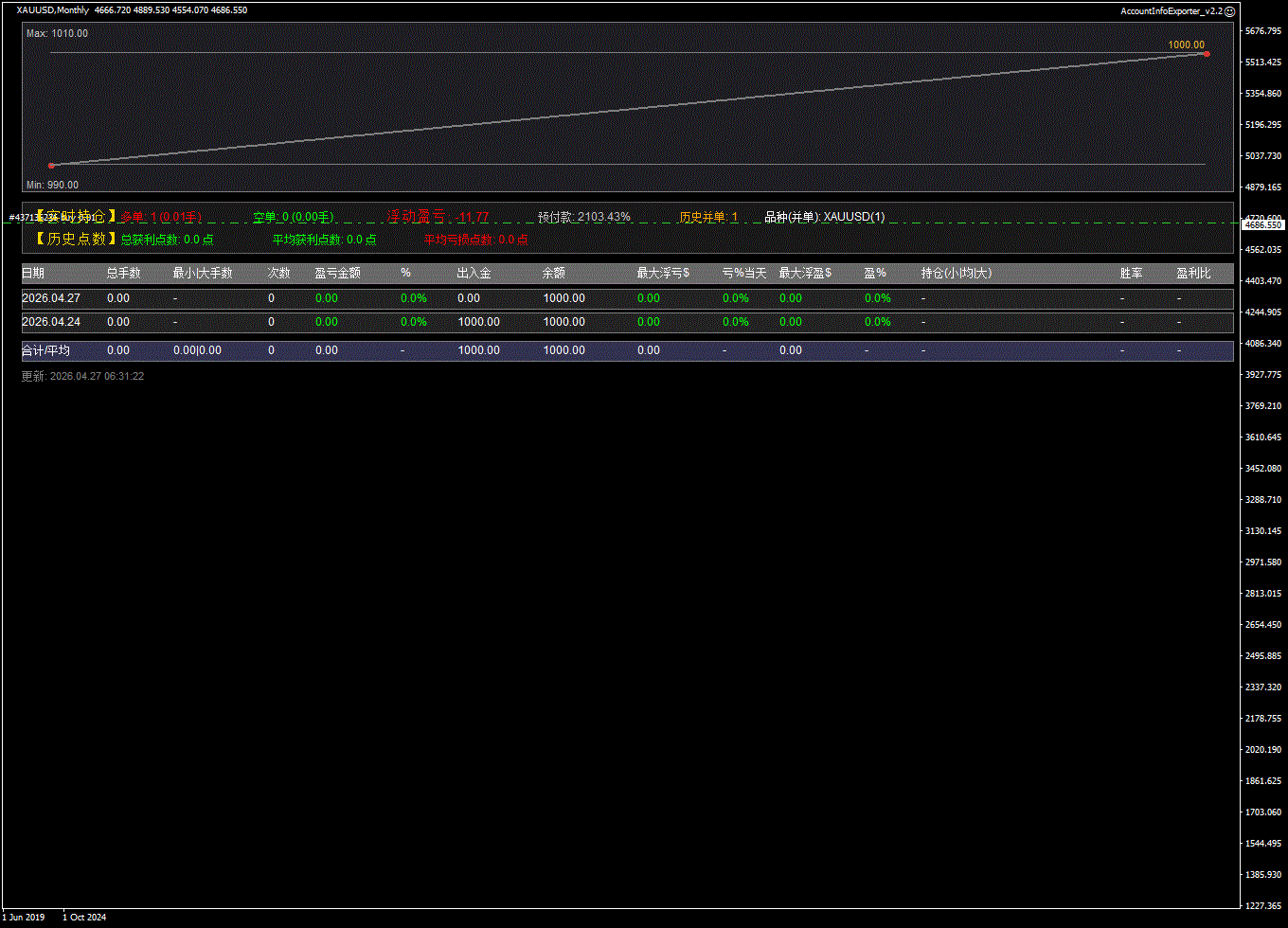Click the 1 Oct 2024 time axis label
The width and height of the screenshot is (1288, 928).
click(x=84, y=917)
